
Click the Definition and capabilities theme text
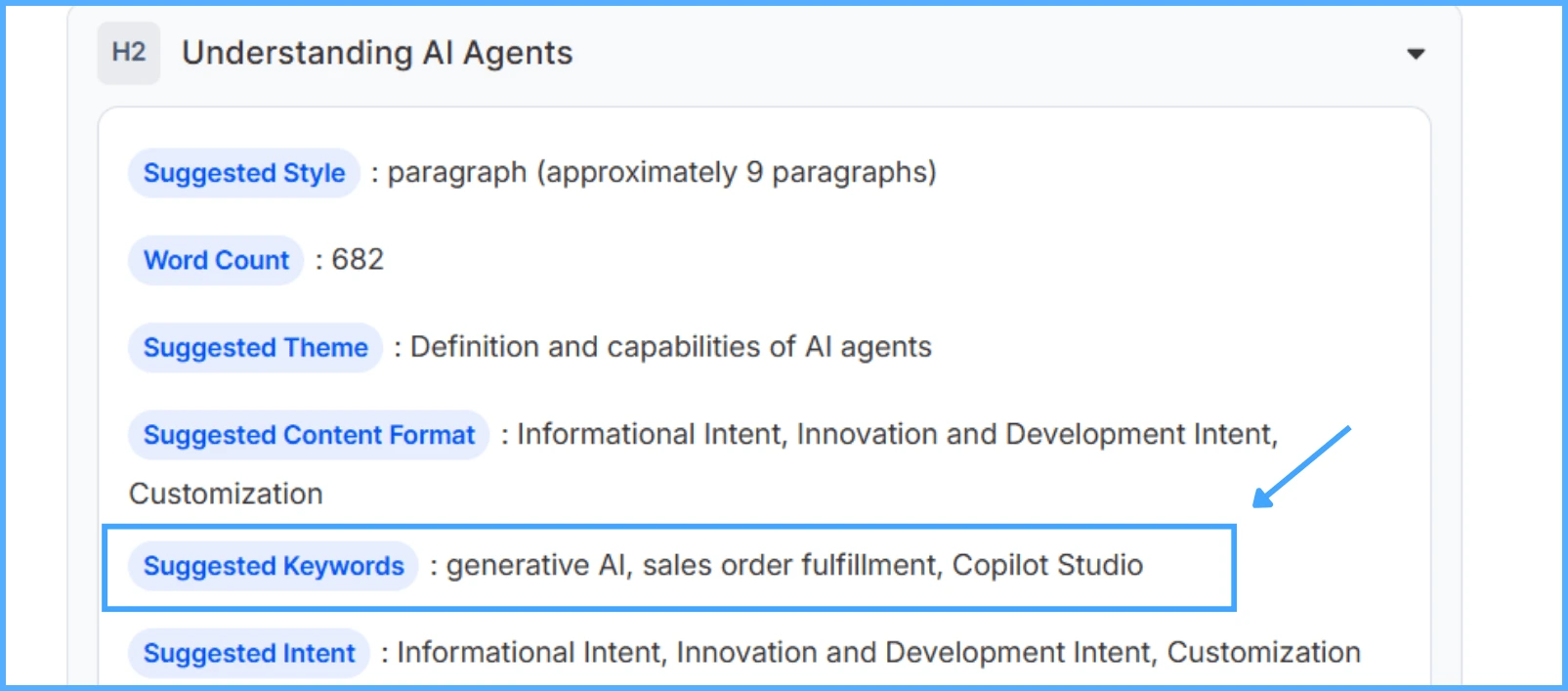click(670, 347)
